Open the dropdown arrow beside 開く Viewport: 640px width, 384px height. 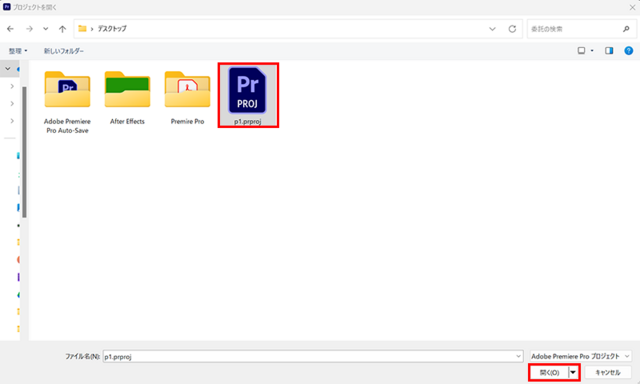point(573,373)
